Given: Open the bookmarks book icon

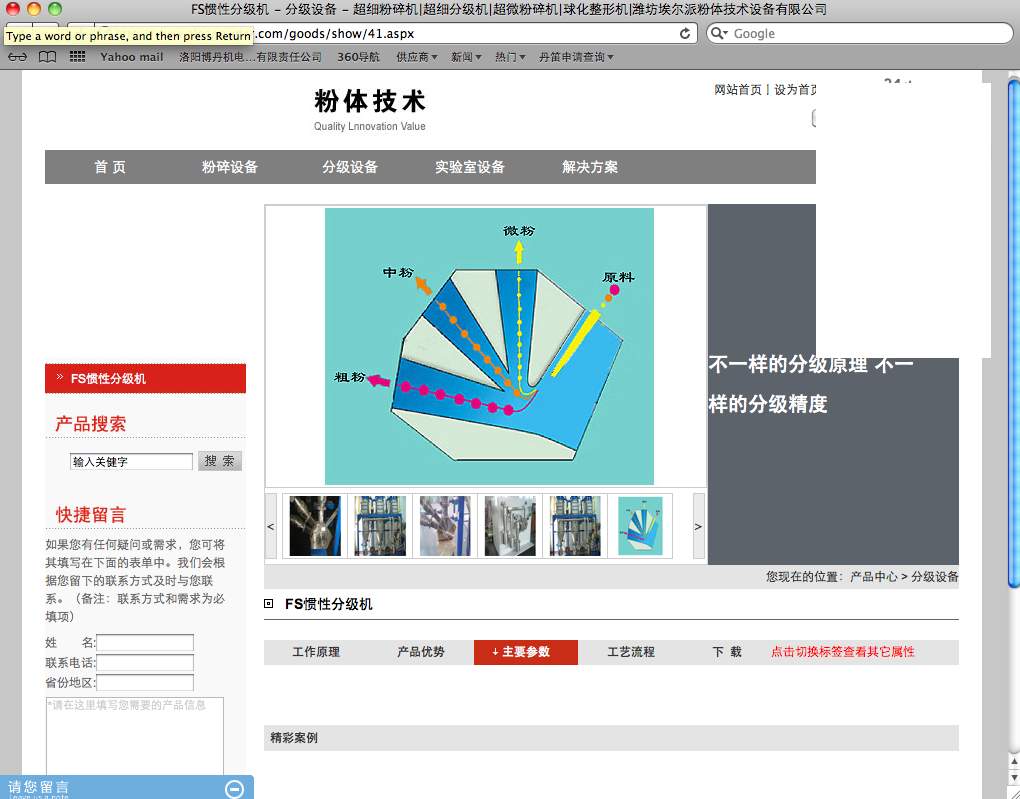Looking at the screenshot, I should pos(46,57).
